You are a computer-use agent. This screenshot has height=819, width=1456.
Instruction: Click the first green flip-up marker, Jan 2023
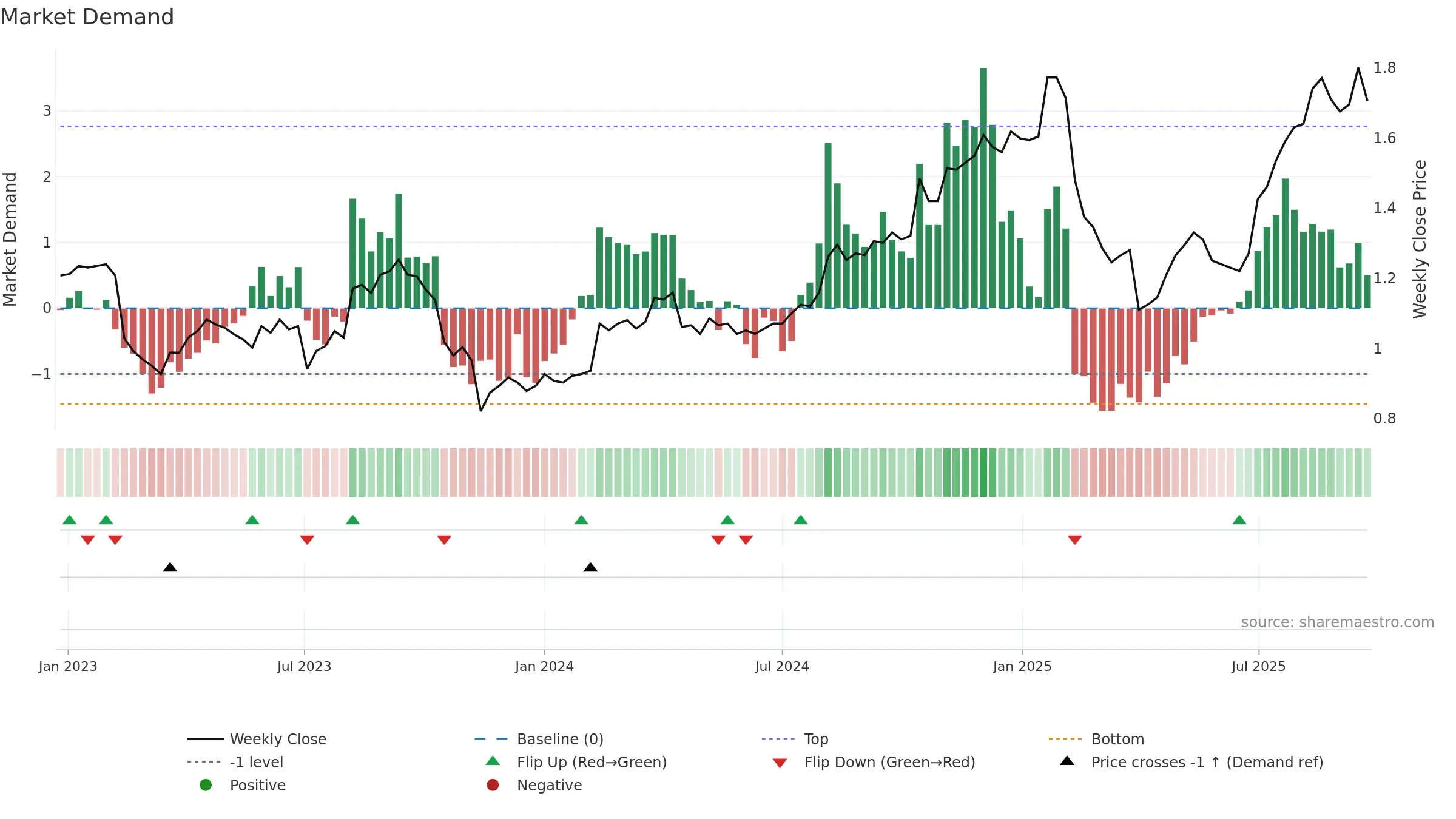70,520
